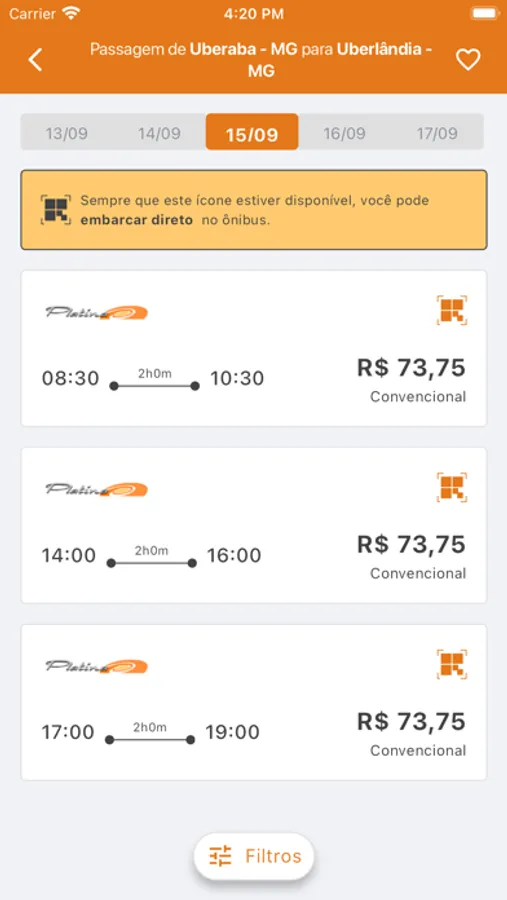
Task: Switch to the 16/09 date tab
Action: [x=345, y=133]
